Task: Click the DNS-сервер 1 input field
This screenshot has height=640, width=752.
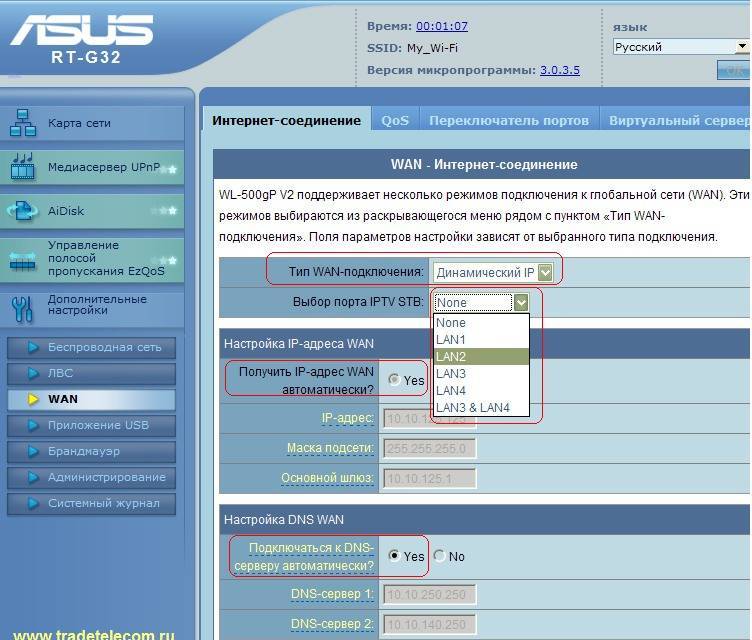Action: [x=430, y=594]
